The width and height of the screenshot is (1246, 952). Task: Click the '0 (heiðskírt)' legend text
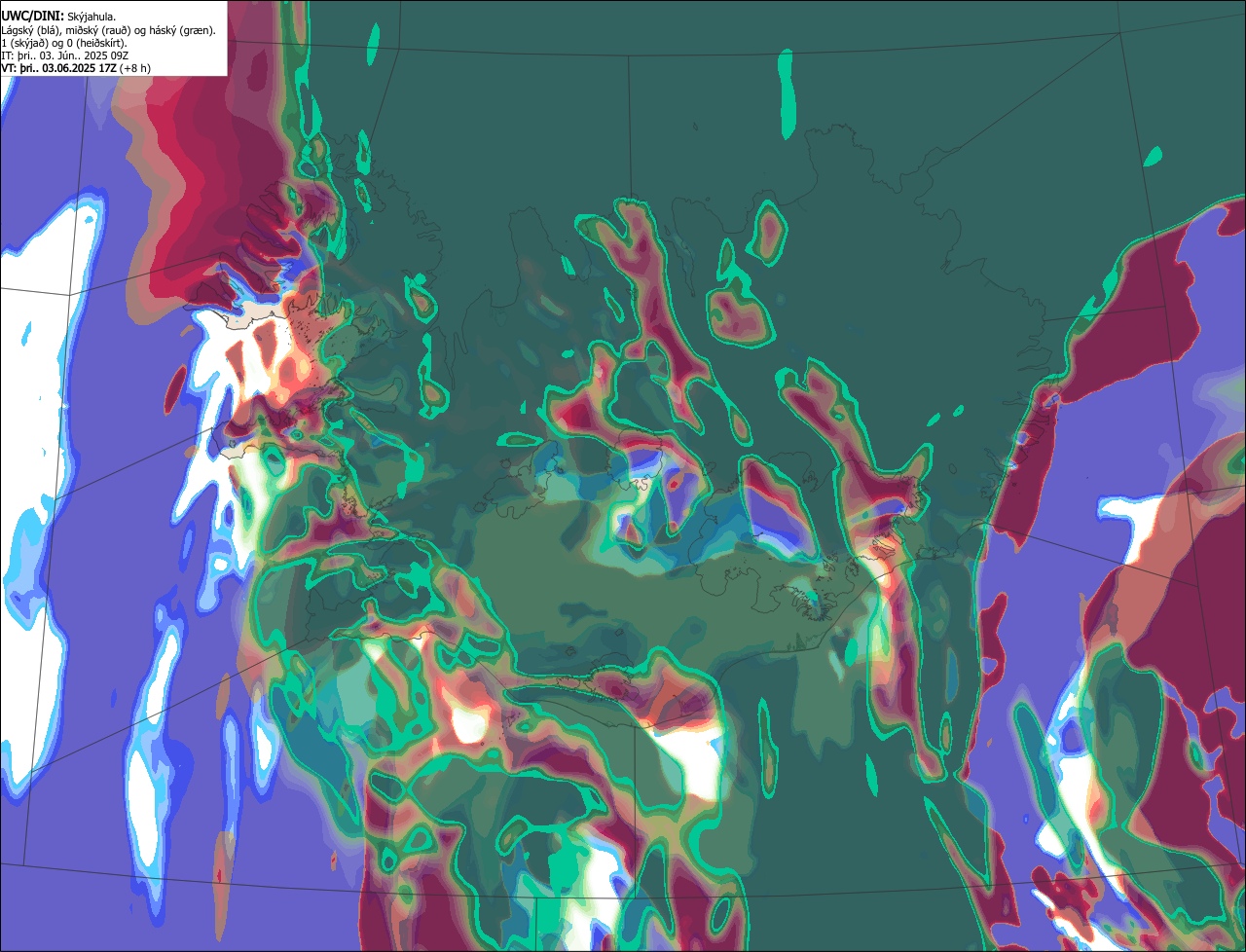(95, 44)
